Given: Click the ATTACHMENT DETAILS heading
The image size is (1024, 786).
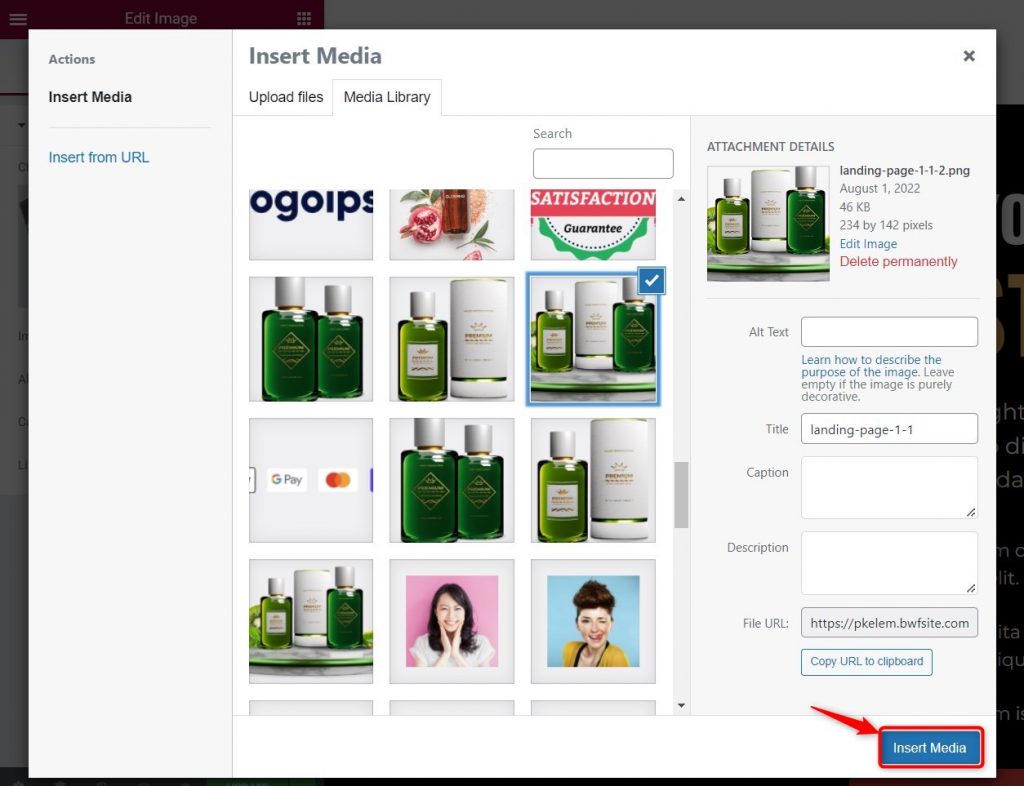Looking at the screenshot, I should tap(771, 146).
